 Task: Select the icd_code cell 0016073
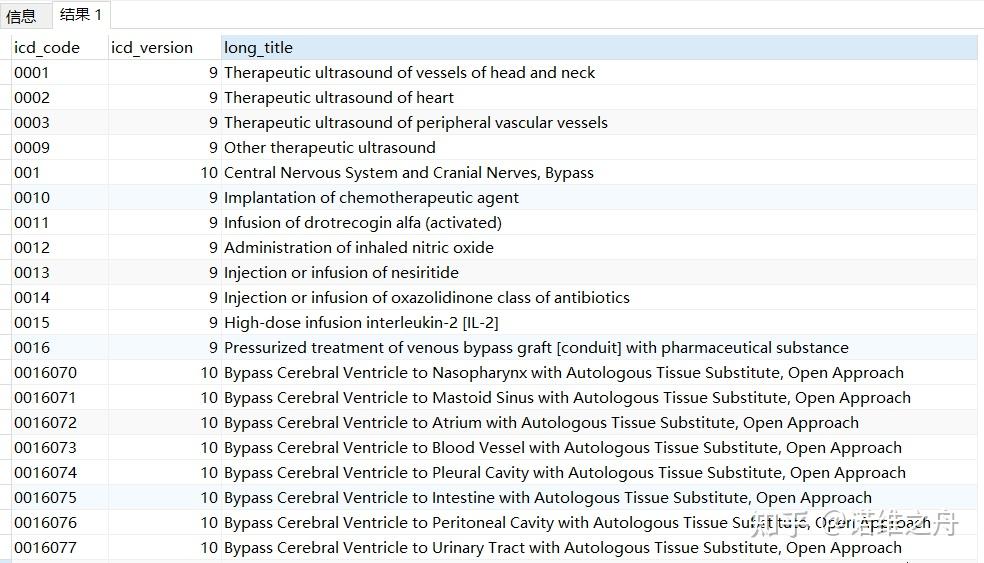point(45,447)
